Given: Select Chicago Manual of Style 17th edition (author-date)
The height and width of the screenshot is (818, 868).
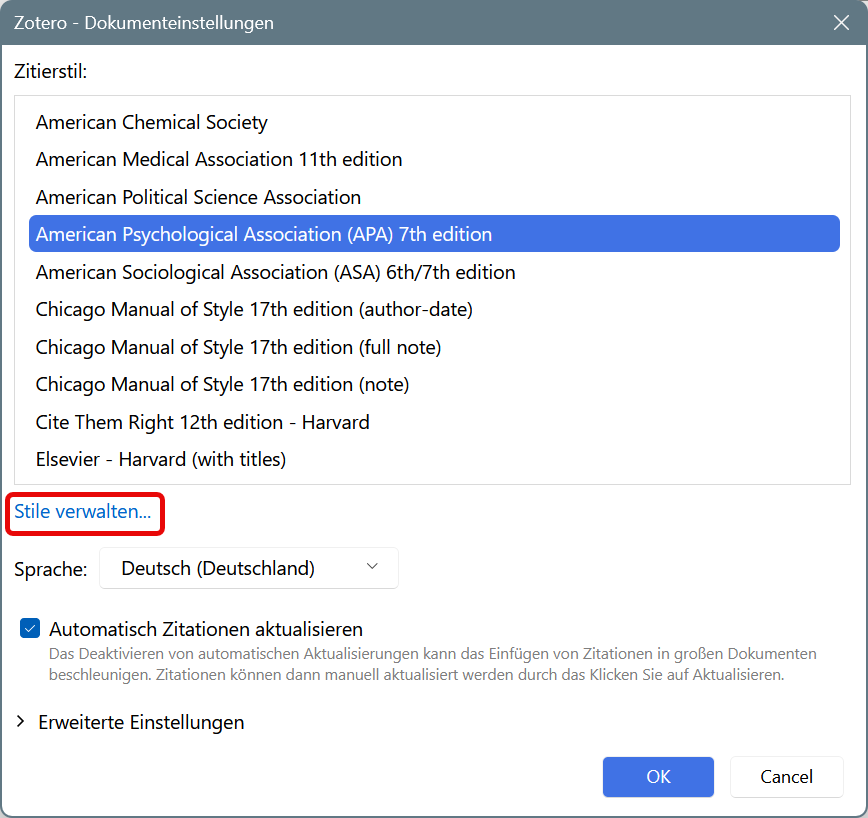Looking at the screenshot, I should point(434,309).
